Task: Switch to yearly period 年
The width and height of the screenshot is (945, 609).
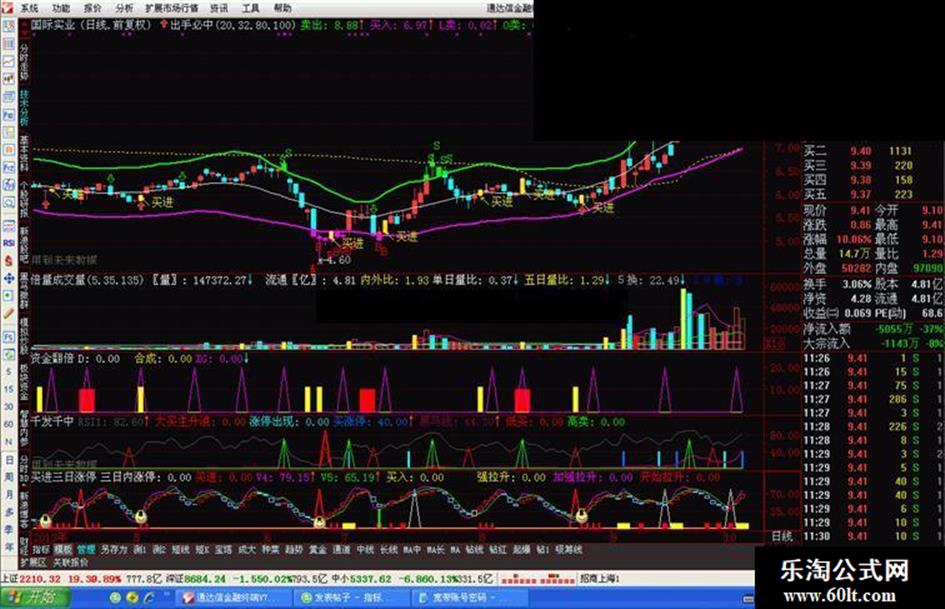Action: (8, 547)
